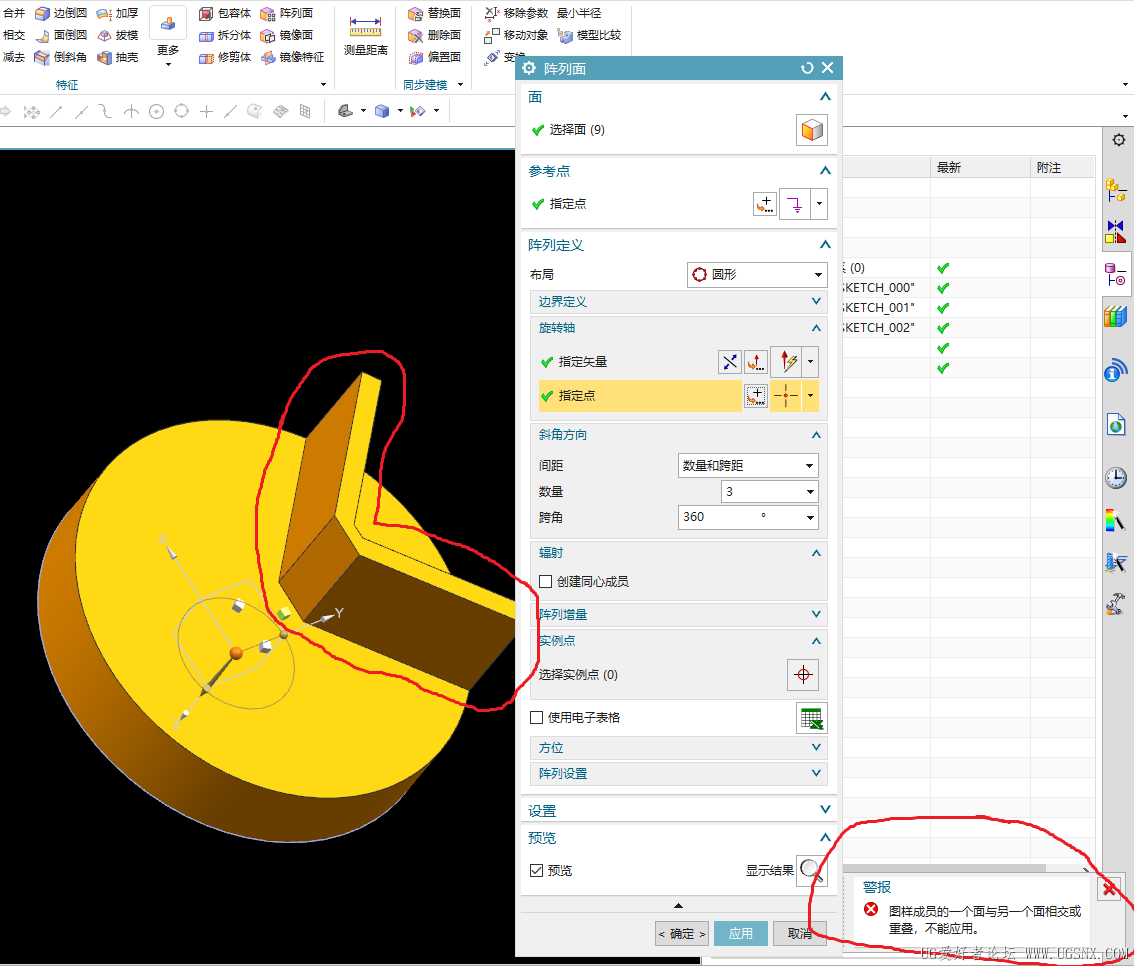Open the 特征 group dropdown arrow

point(323,85)
